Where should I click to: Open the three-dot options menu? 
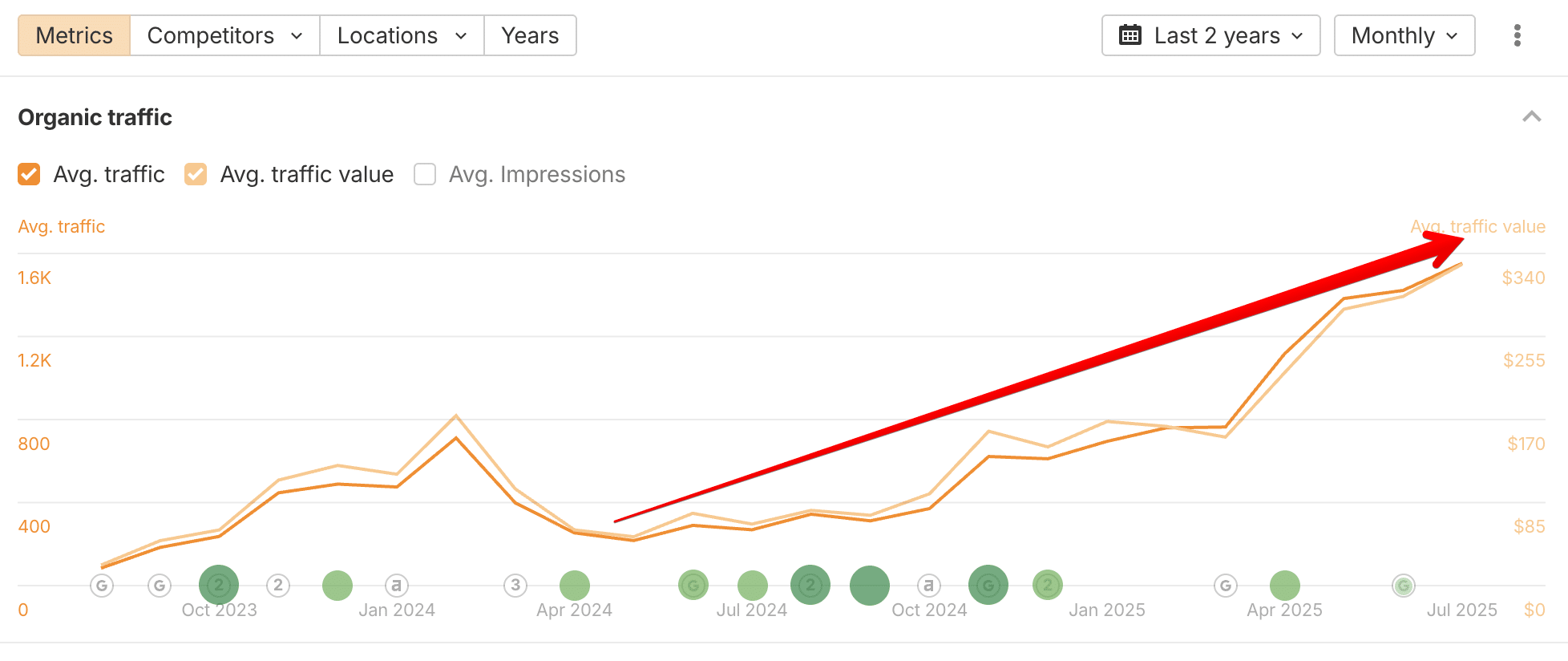coord(1517,35)
